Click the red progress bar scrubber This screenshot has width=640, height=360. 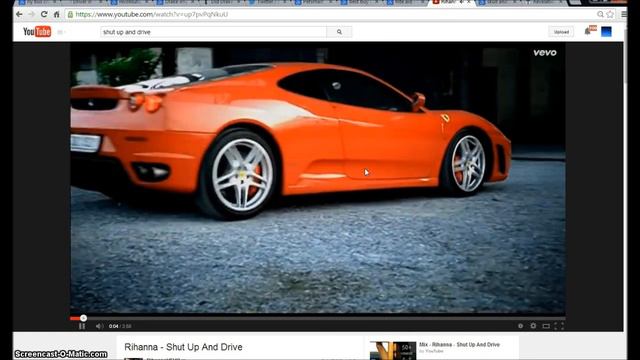pyautogui.click(x=83, y=318)
